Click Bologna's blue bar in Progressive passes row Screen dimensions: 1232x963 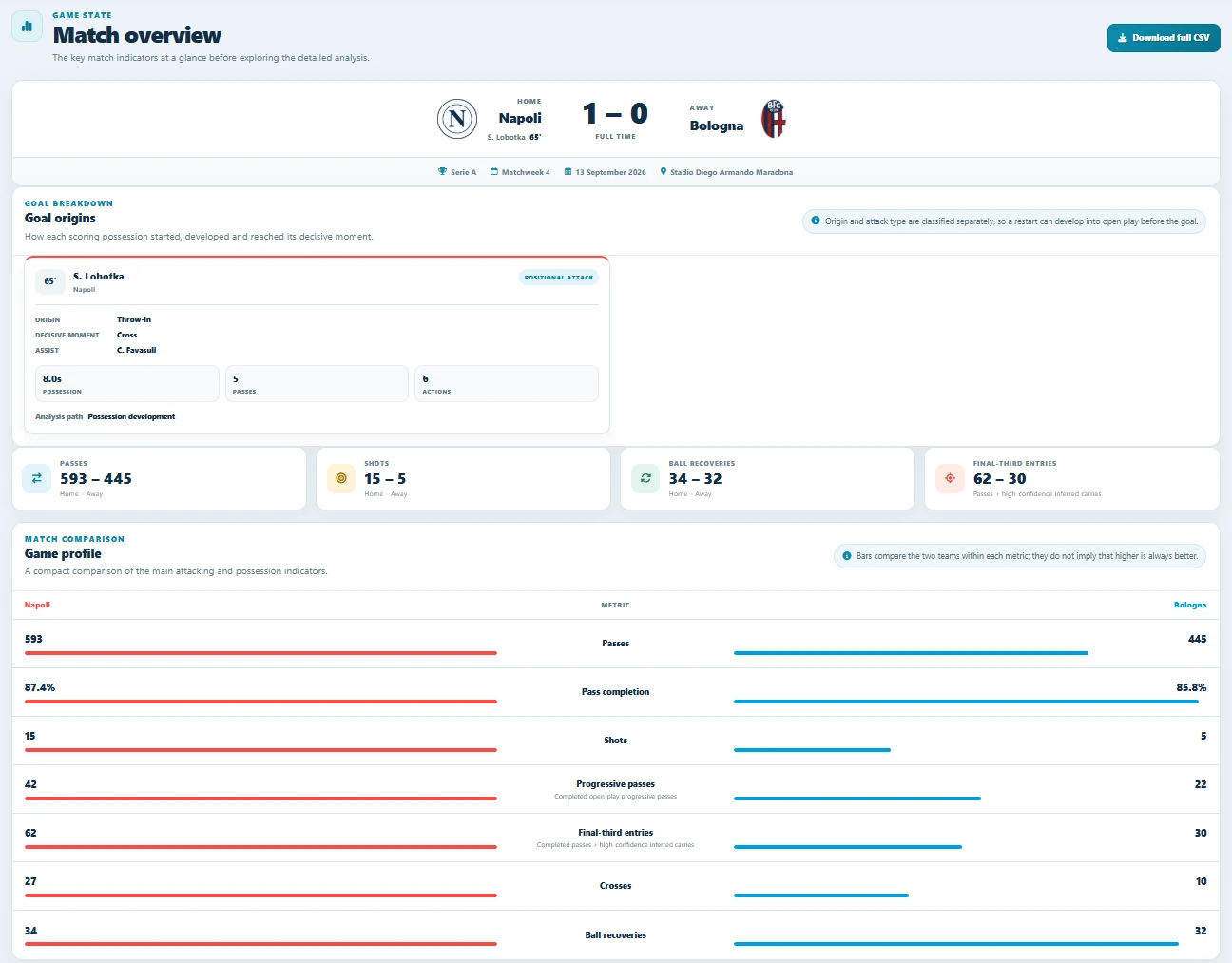click(857, 799)
